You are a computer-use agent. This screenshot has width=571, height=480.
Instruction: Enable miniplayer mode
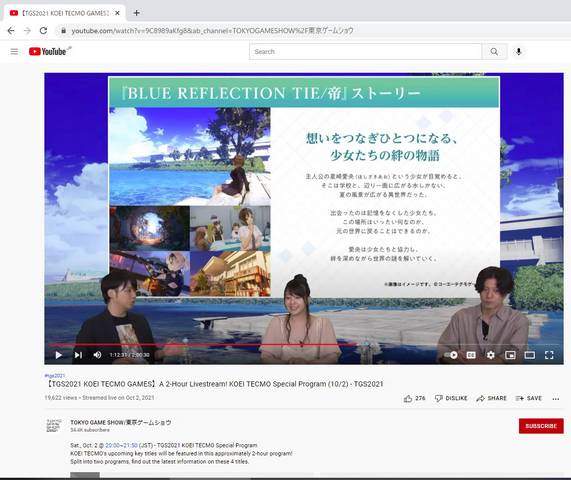510,355
